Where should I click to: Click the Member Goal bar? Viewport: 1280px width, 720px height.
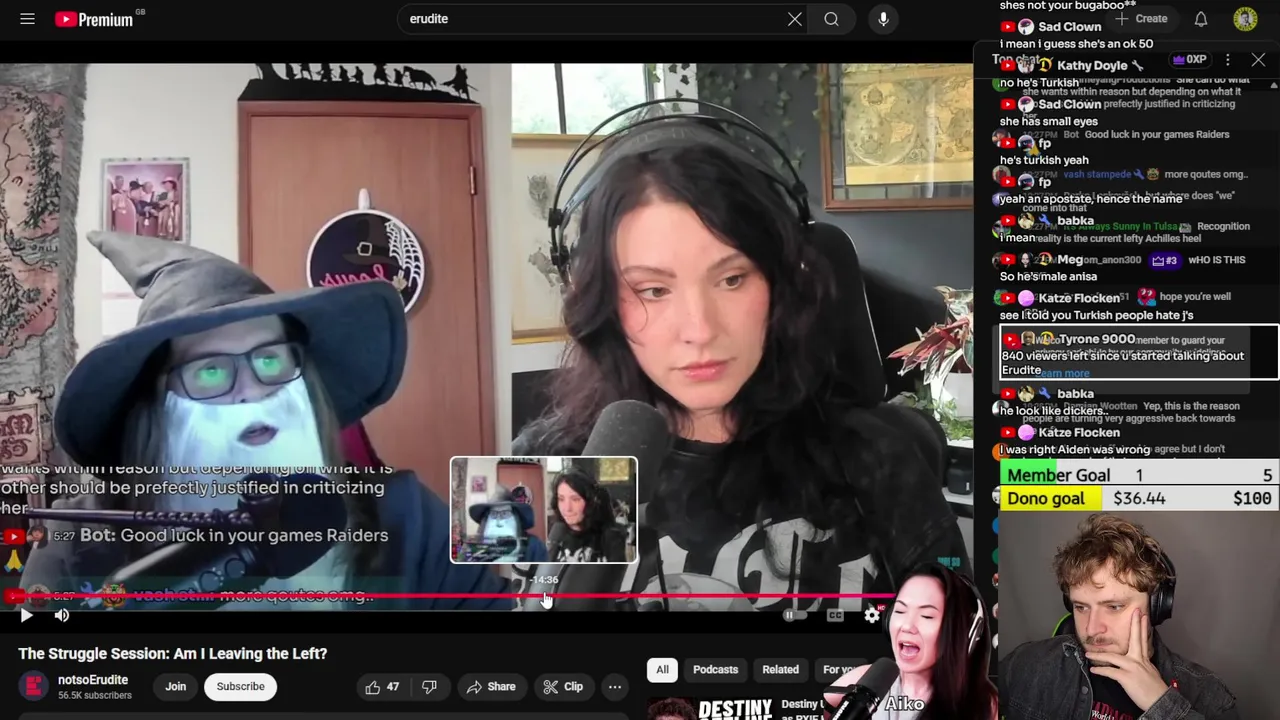(x=1139, y=475)
